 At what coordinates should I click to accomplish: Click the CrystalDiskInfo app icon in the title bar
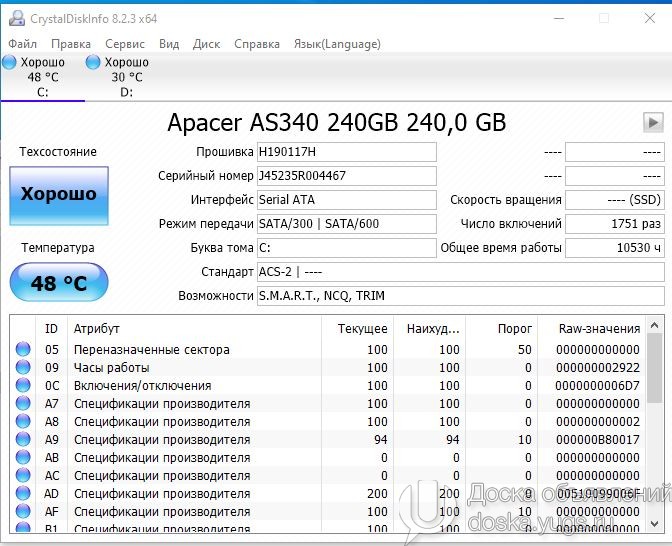(17, 18)
